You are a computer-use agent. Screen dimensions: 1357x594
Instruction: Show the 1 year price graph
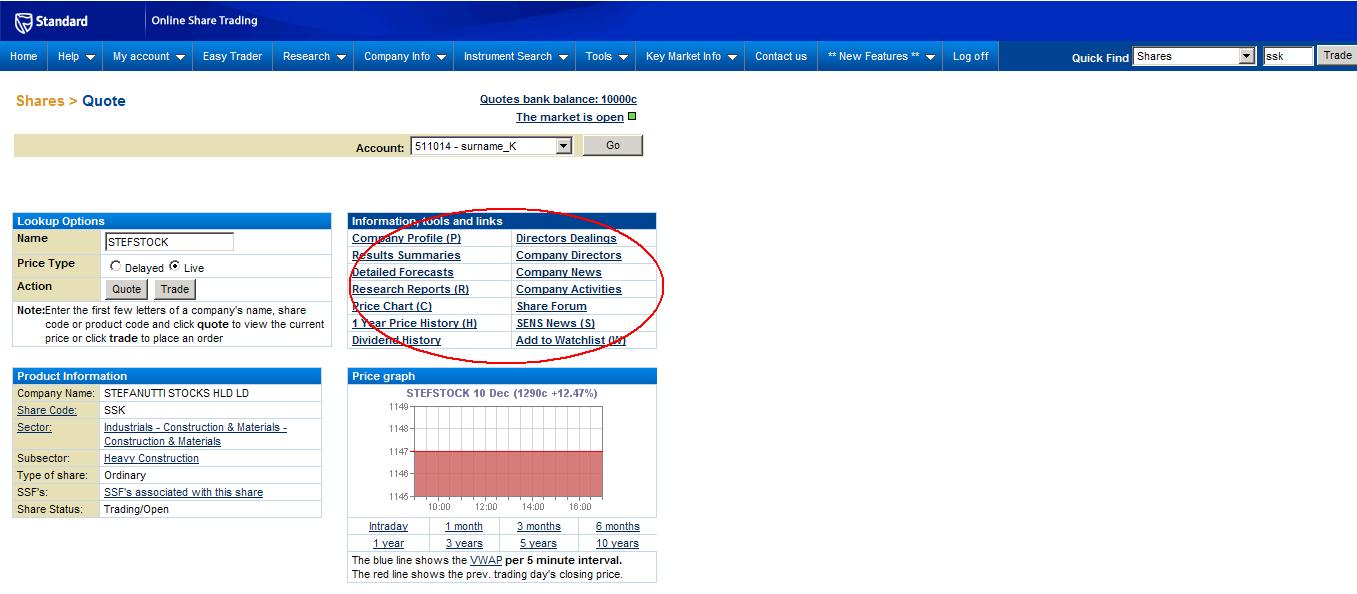pyautogui.click(x=388, y=543)
